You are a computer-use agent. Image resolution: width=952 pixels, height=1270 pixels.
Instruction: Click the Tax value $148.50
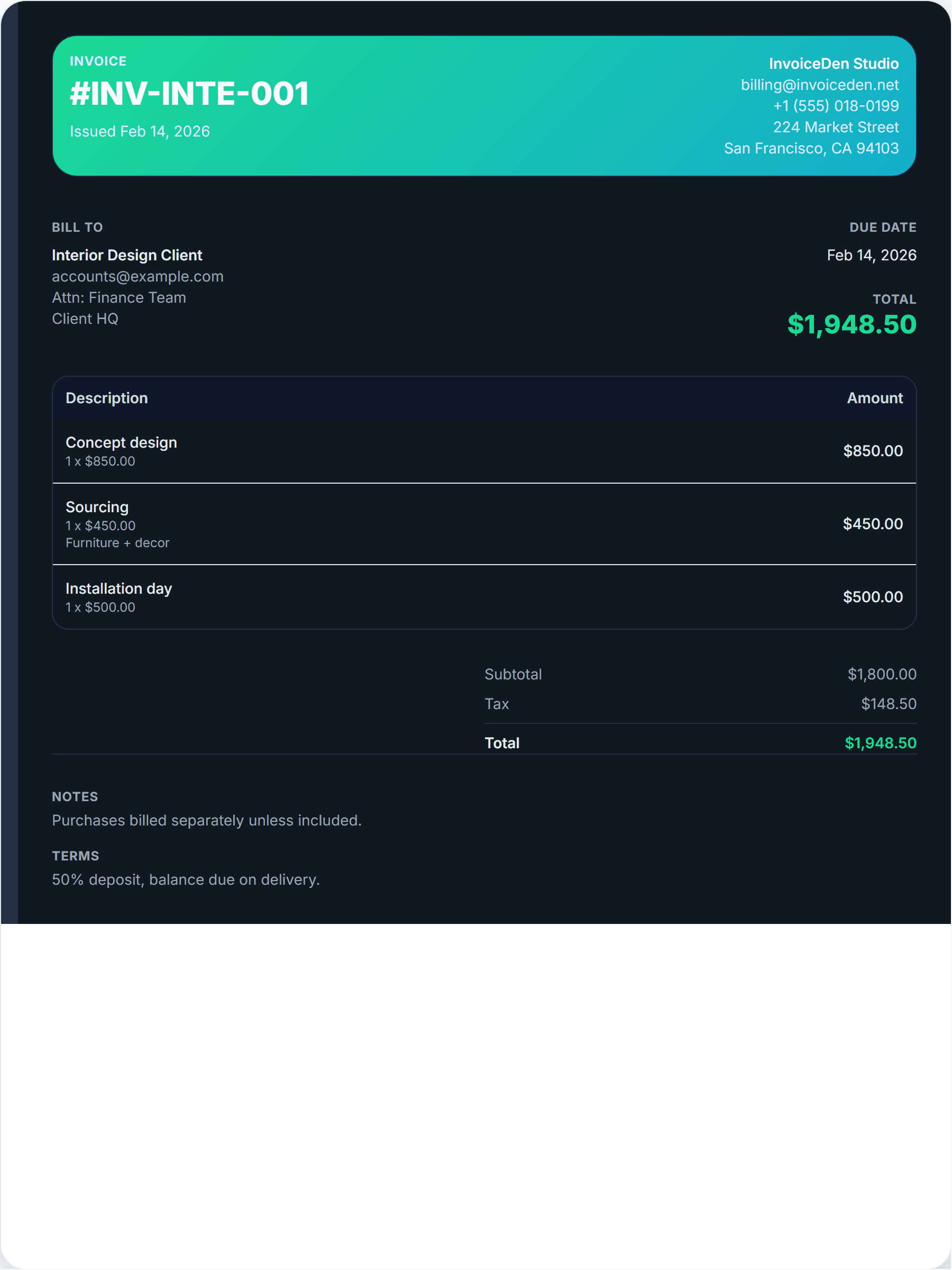(889, 704)
